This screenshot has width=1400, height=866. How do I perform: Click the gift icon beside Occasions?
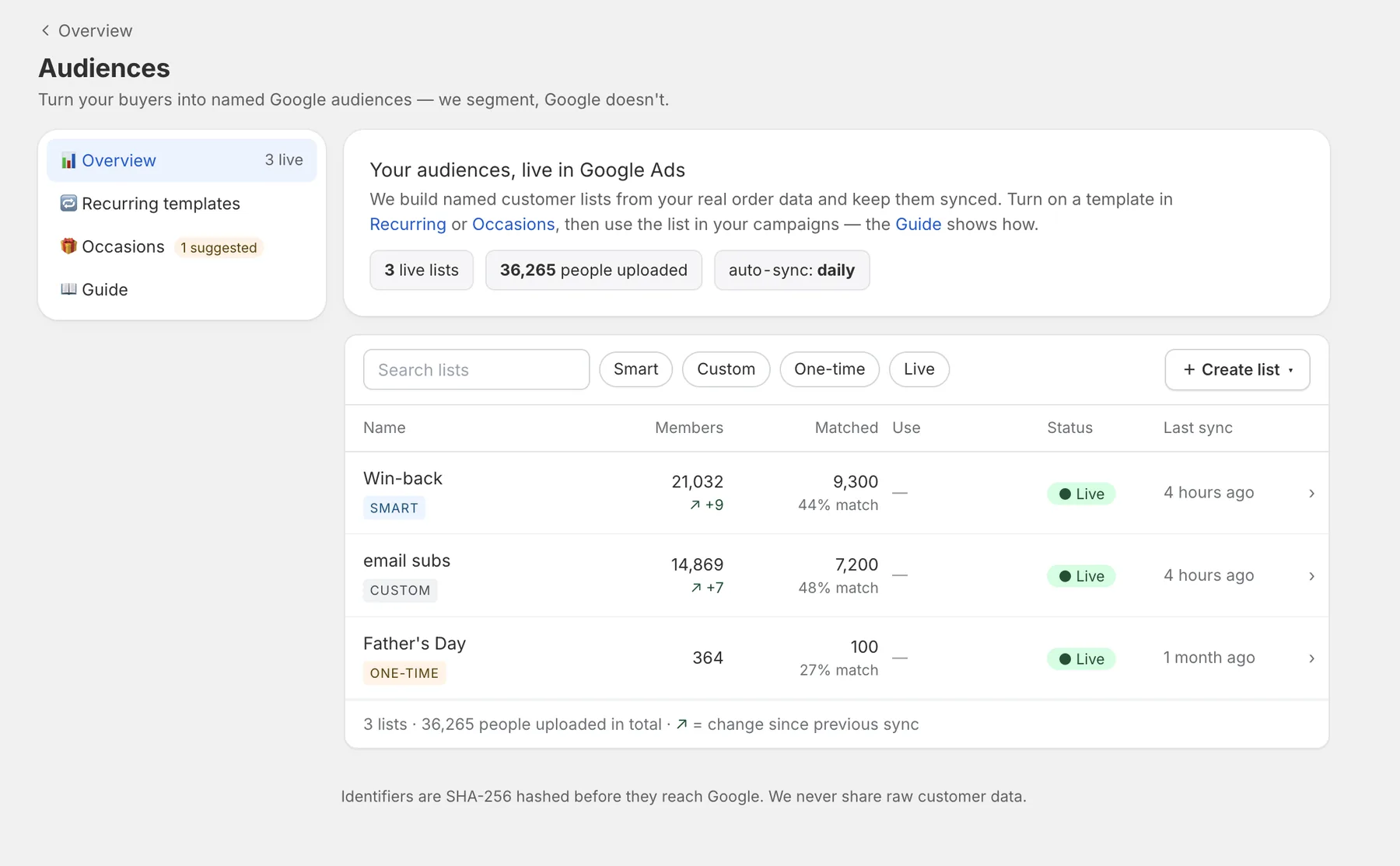click(68, 246)
